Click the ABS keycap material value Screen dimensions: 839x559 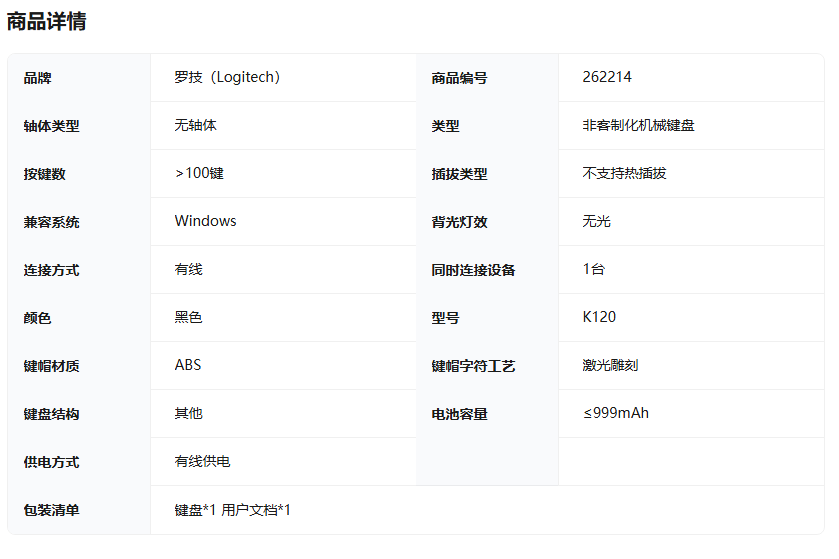(188, 365)
